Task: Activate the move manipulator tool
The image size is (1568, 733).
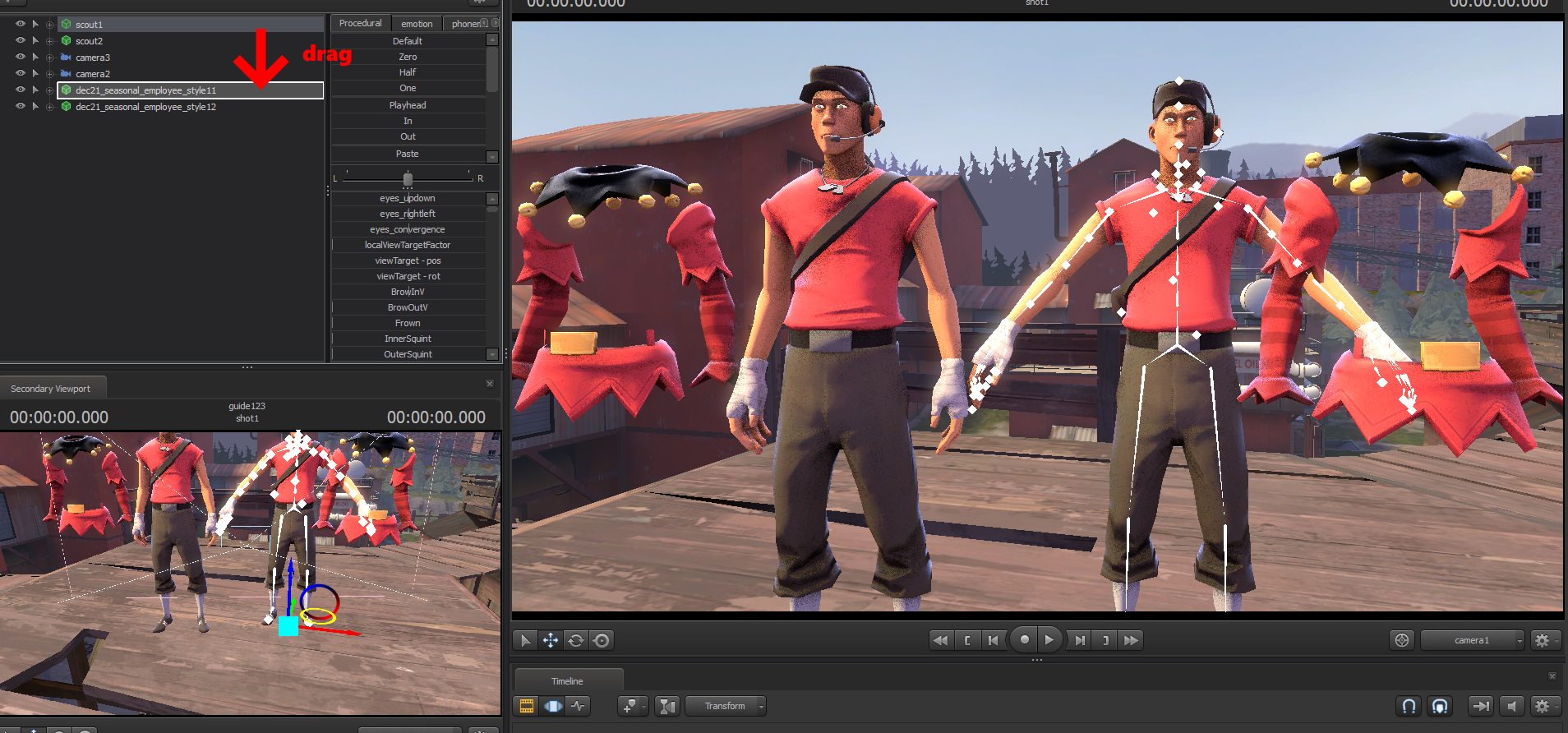Action: pyautogui.click(x=551, y=640)
